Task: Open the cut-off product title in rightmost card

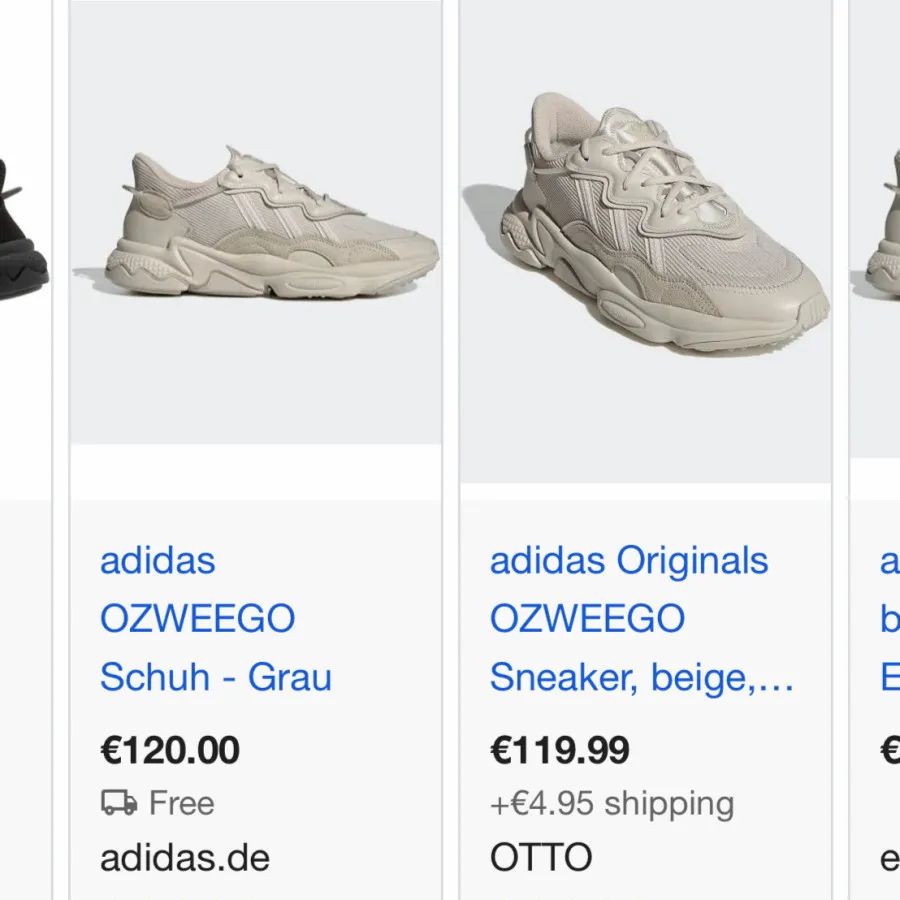Action: (x=889, y=619)
